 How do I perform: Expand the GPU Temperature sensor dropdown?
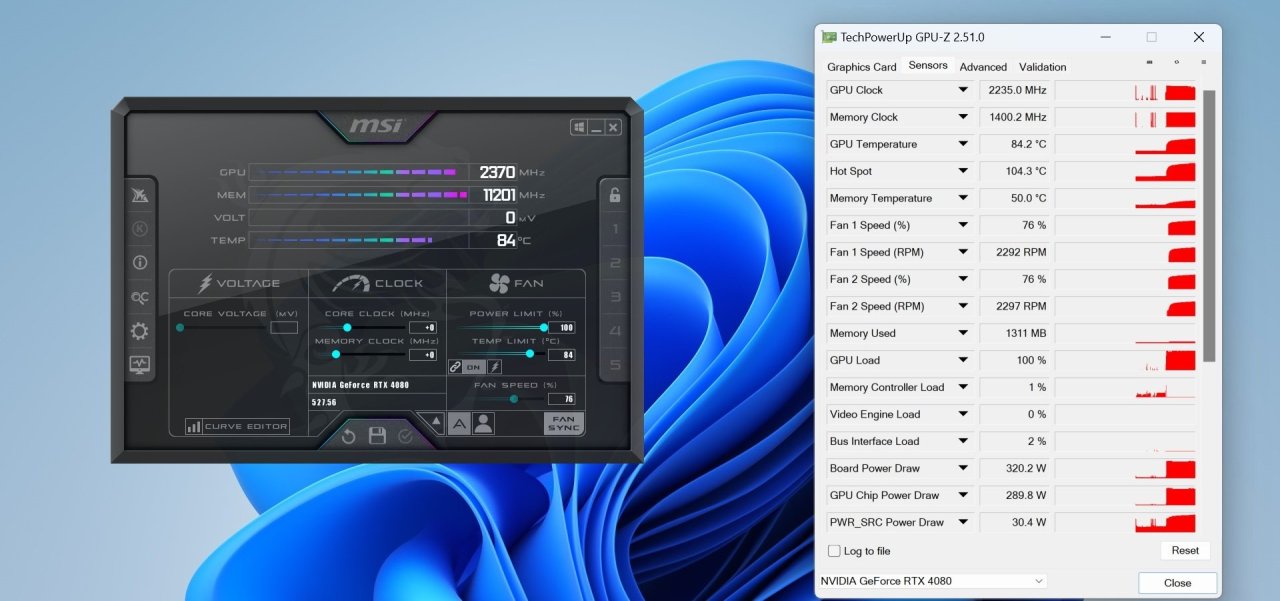point(962,144)
